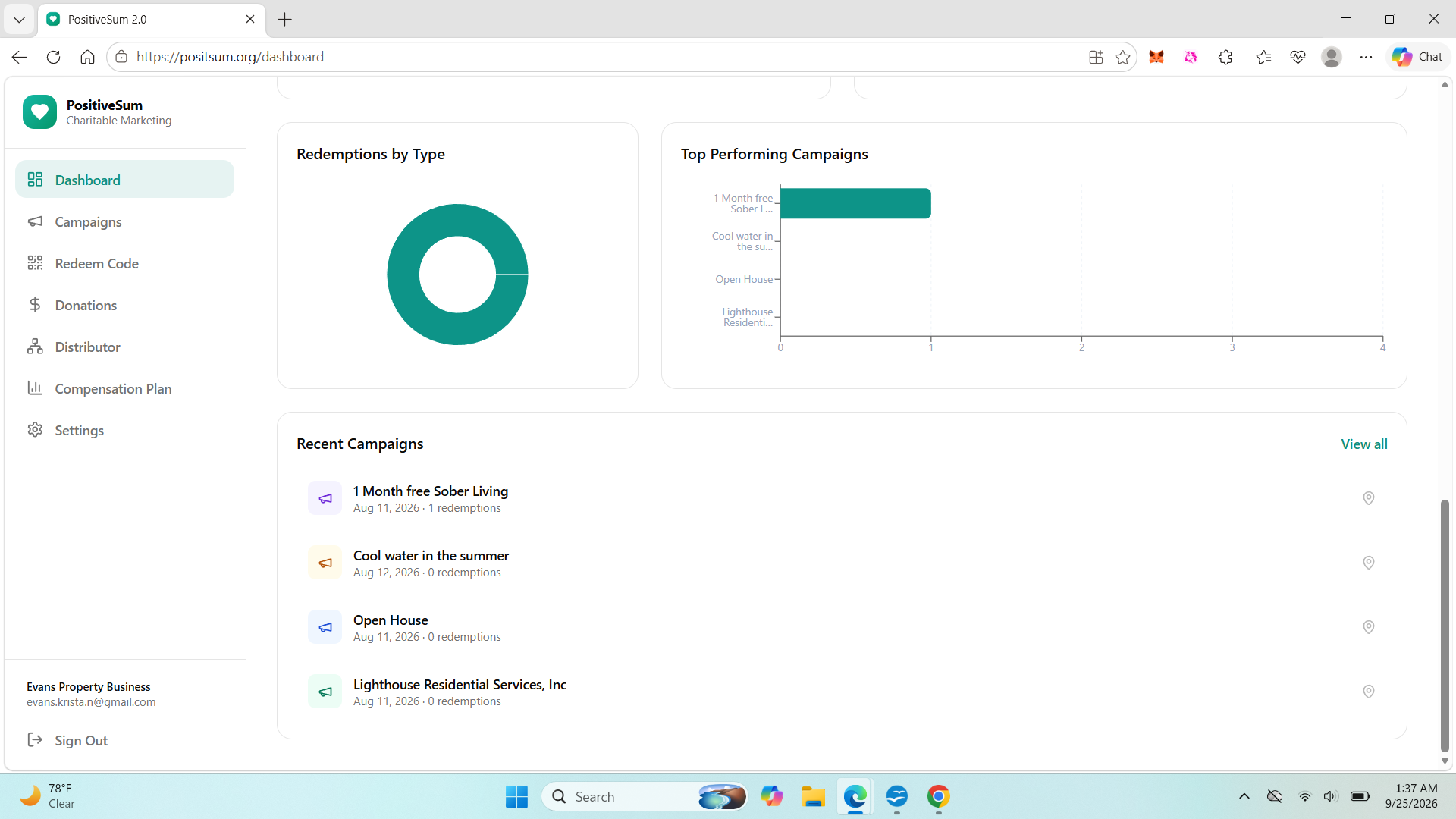Close the PositiveSum 2.0 tab
This screenshot has height=819, width=1456.
click(x=250, y=19)
